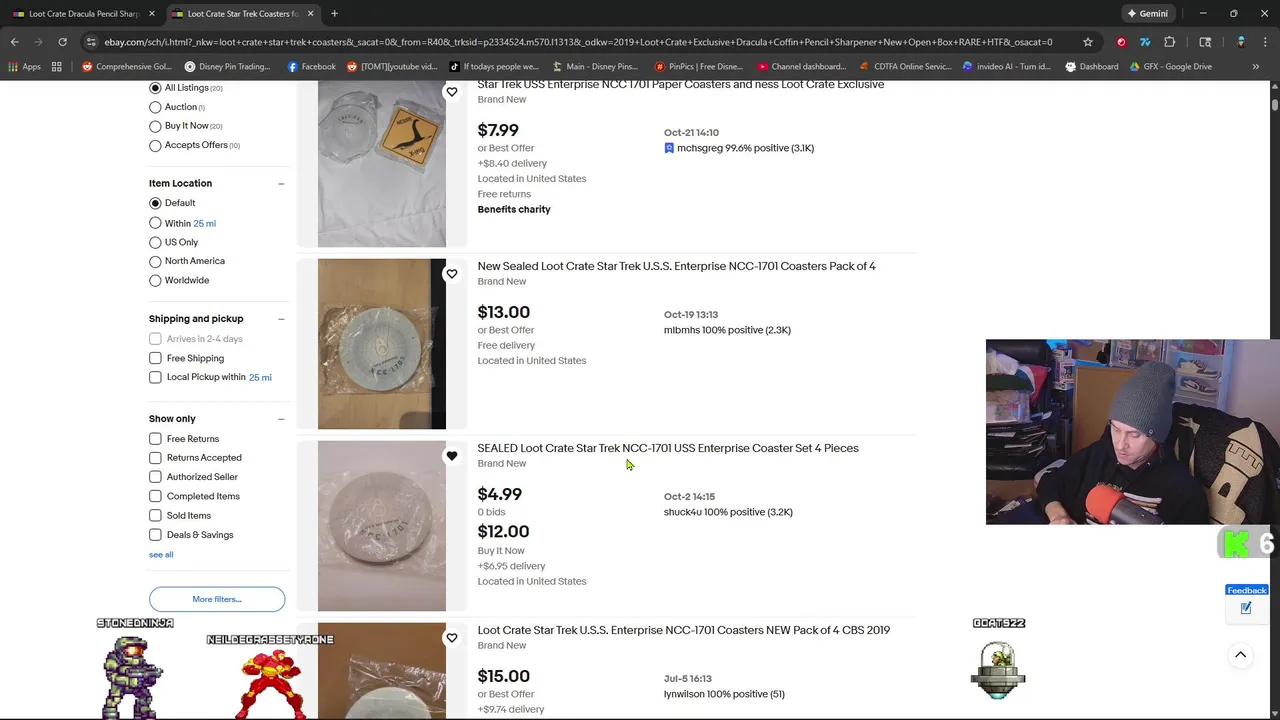
Task: Select the Buy It Now radio option
Action: click(155, 126)
